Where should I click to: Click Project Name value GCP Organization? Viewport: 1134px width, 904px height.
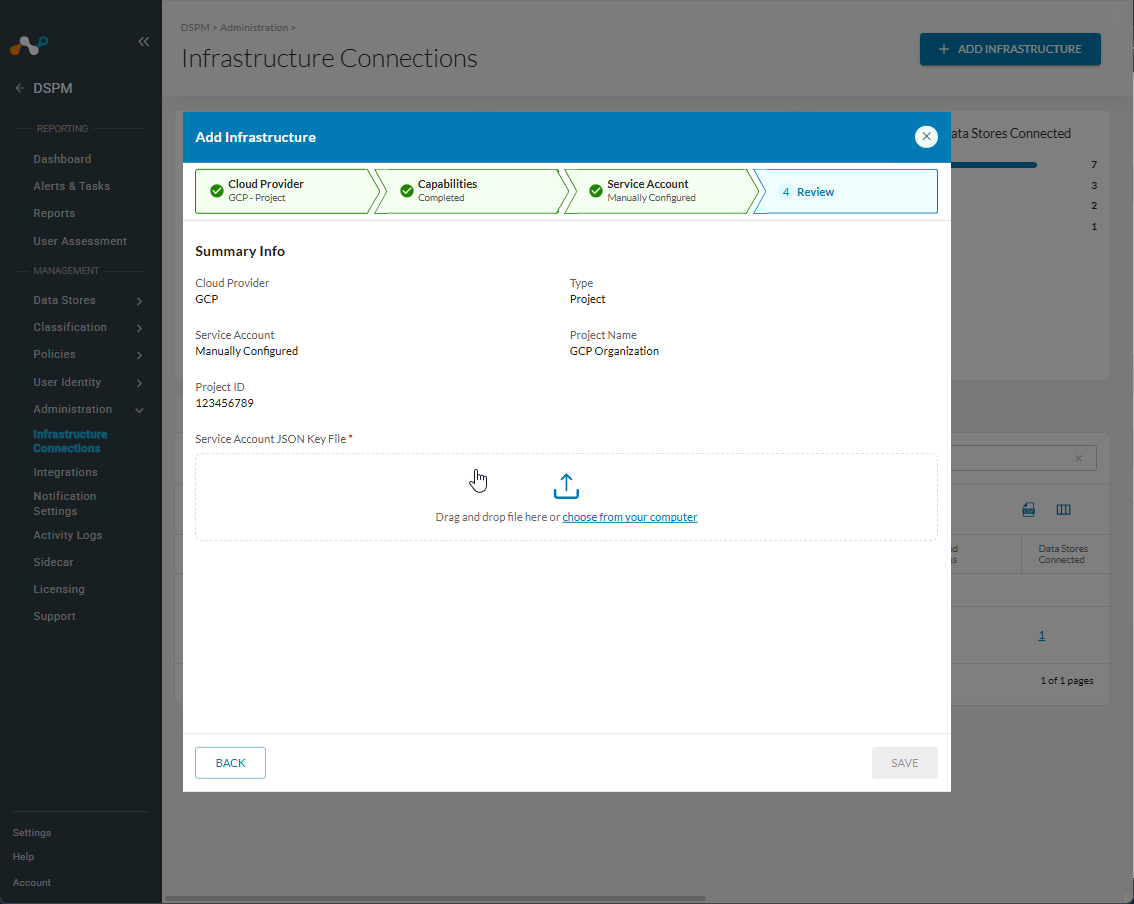pyautogui.click(x=614, y=351)
